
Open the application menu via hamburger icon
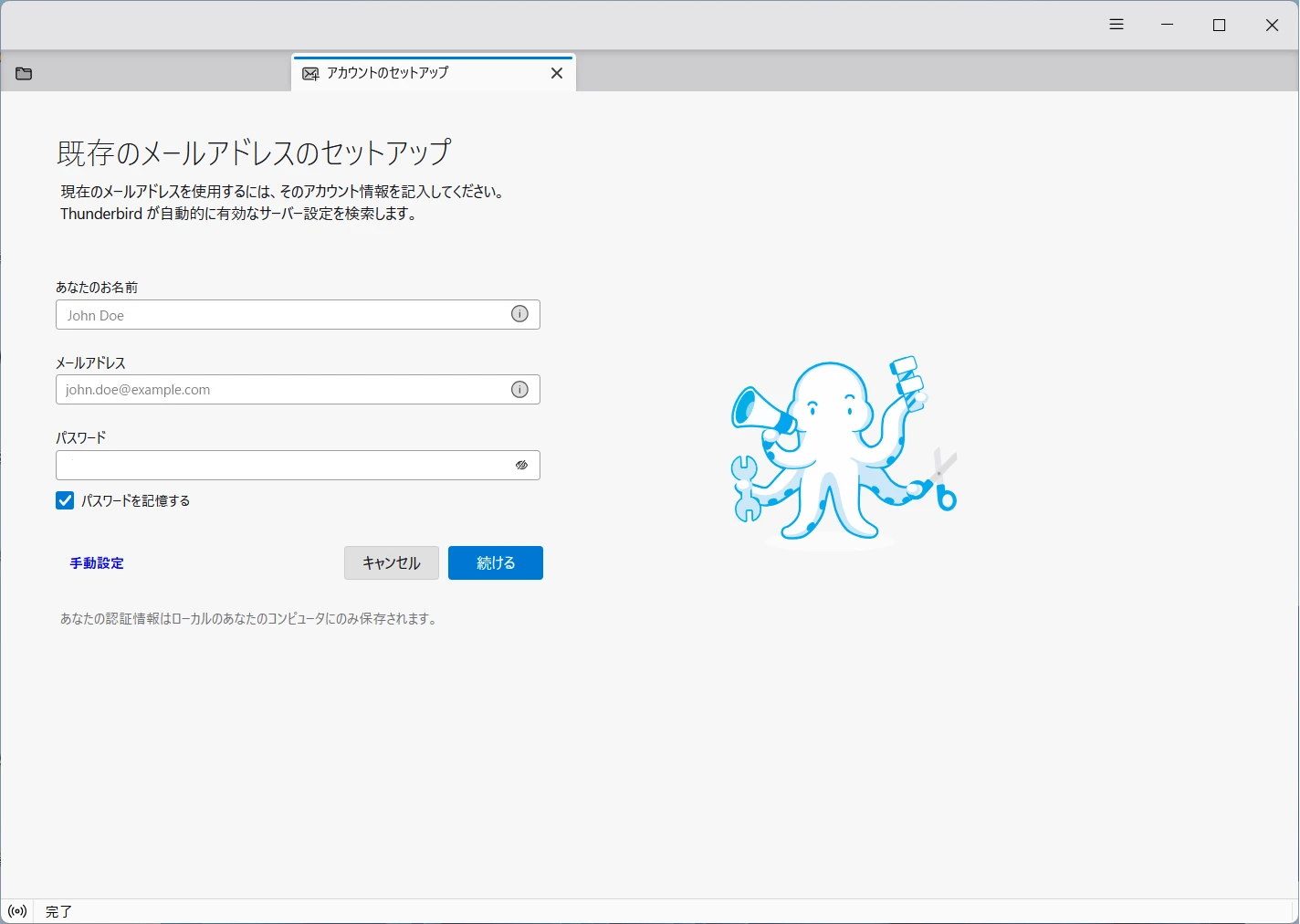(x=1116, y=24)
